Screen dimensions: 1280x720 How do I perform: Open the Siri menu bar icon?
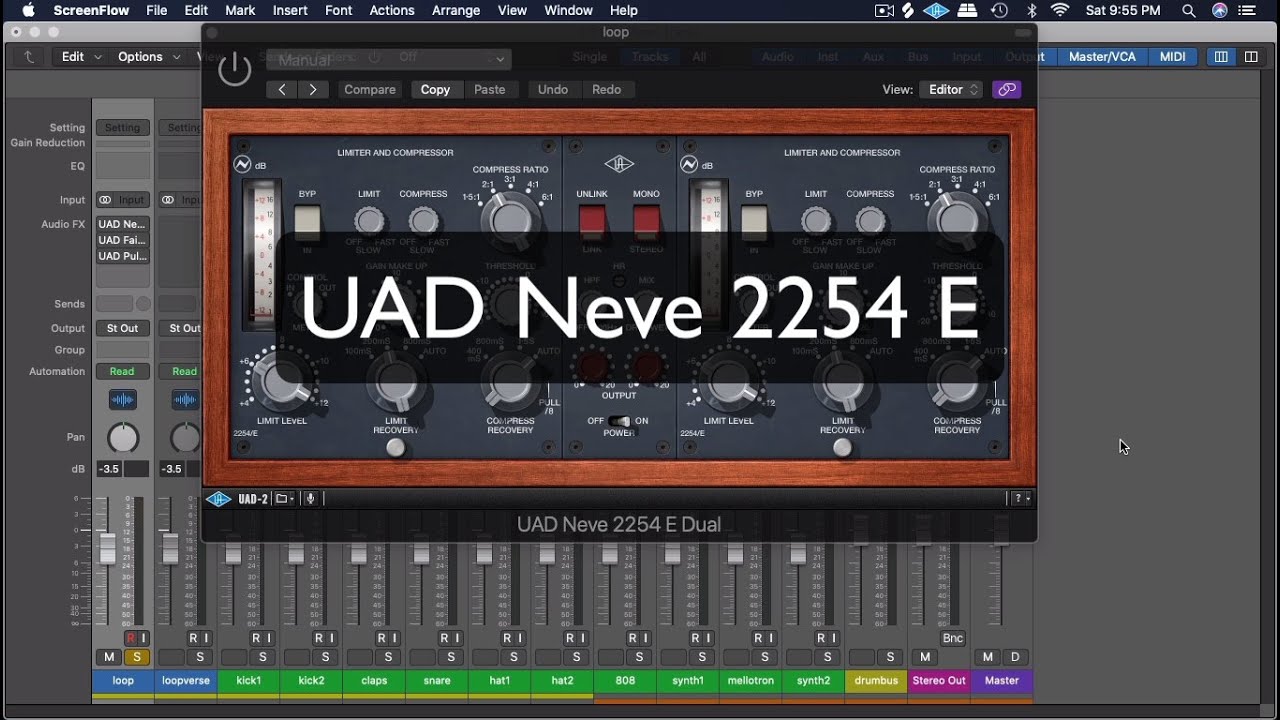(1219, 11)
